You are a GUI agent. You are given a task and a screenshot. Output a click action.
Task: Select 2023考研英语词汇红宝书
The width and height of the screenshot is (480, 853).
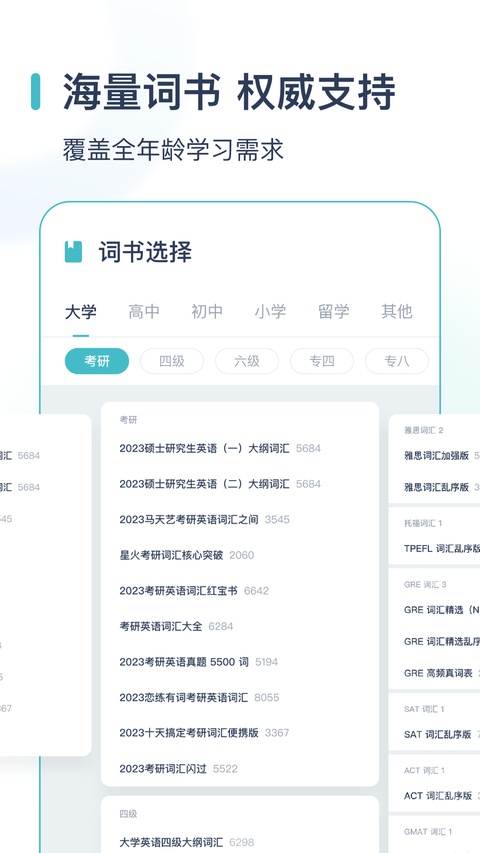179,591
